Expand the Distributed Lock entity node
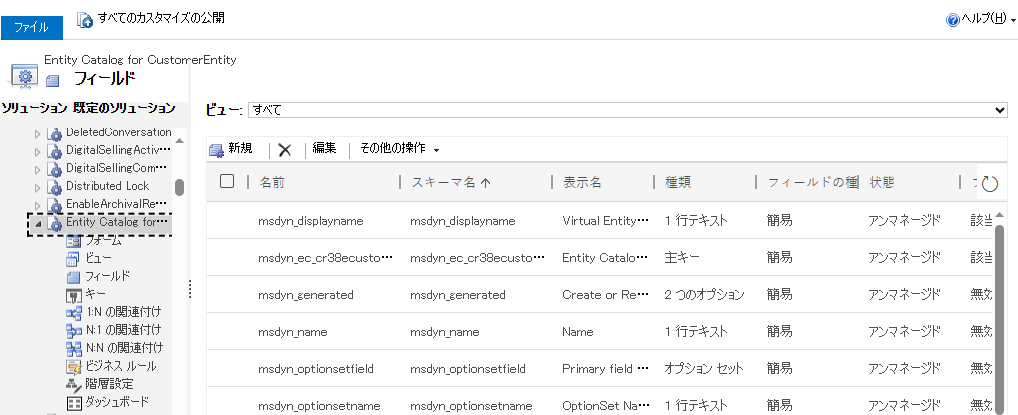Image resolution: width=1018 pixels, height=415 pixels. coord(38,187)
